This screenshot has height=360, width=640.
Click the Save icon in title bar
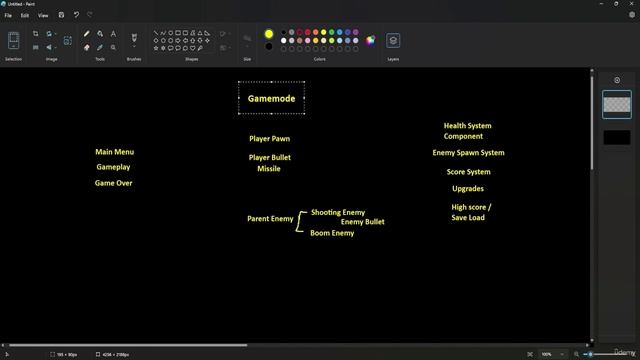[x=61, y=15]
